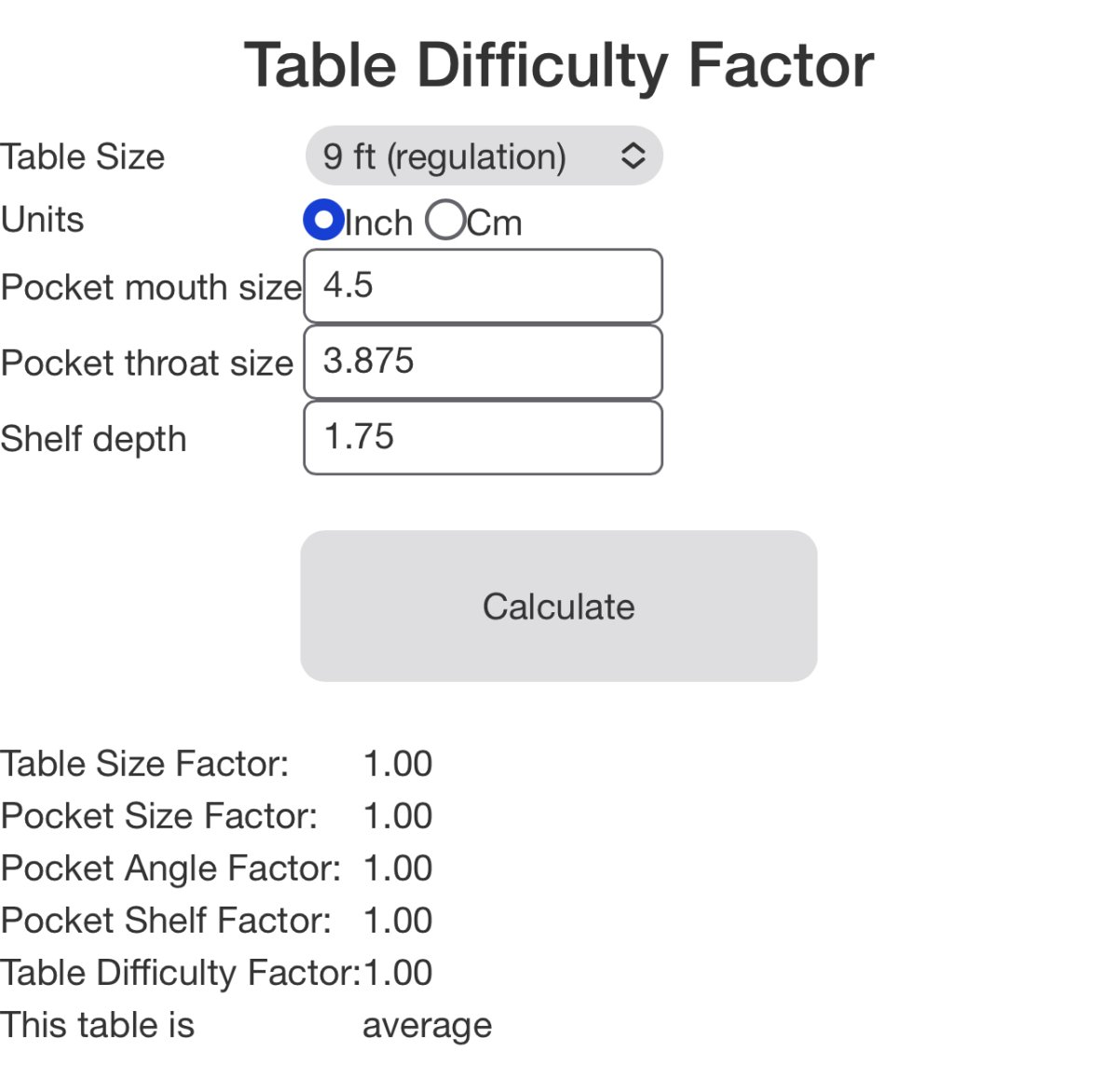
Task: Click the 'Table Size' field label
Action: (83, 157)
